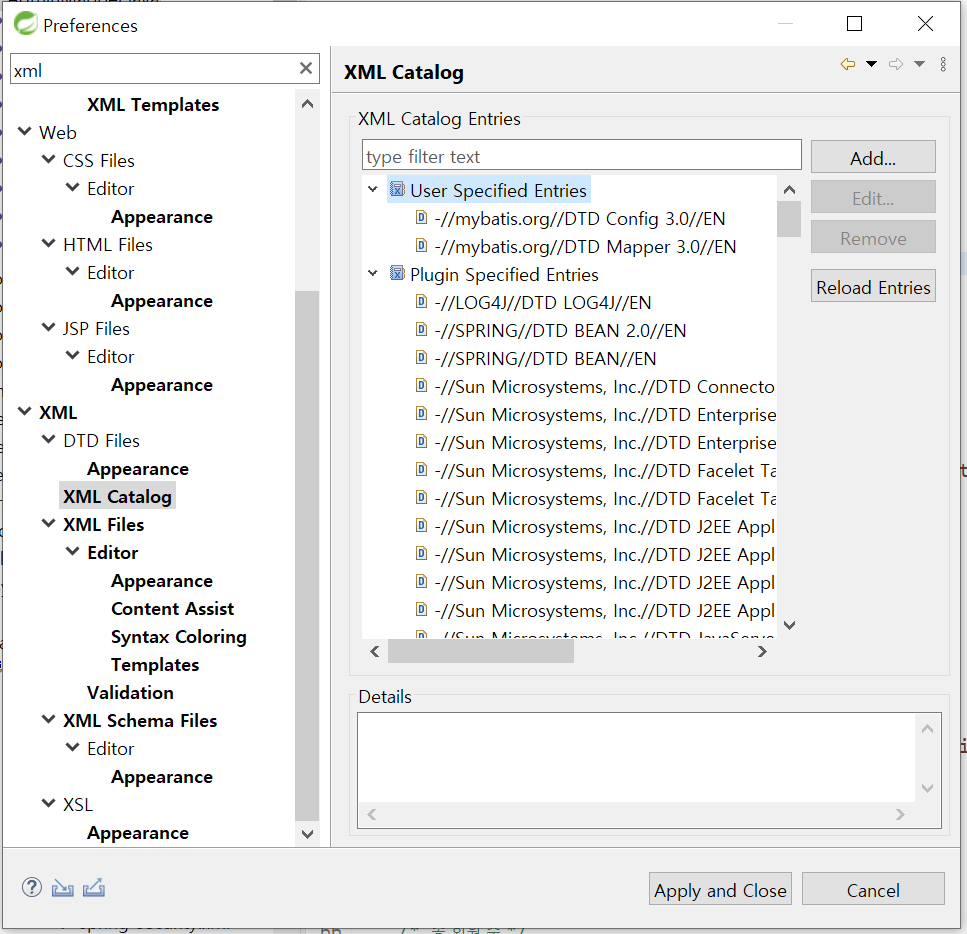Viewport: 967px width, 934px height.
Task: Click the icon beside mybatis DTD Config entry
Action: [421, 218]
